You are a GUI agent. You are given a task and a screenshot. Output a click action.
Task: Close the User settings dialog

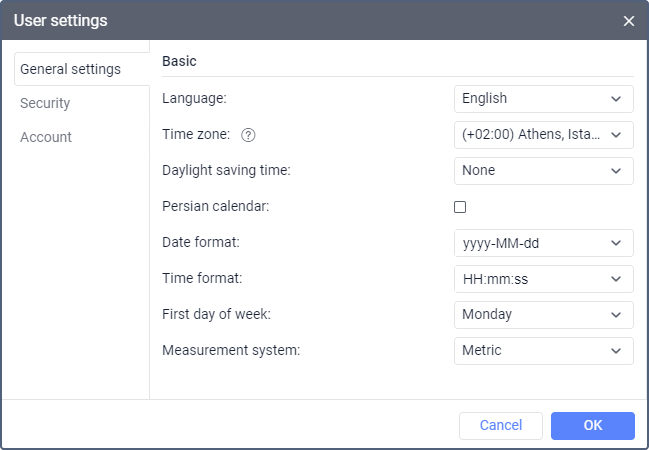[628, 21]
